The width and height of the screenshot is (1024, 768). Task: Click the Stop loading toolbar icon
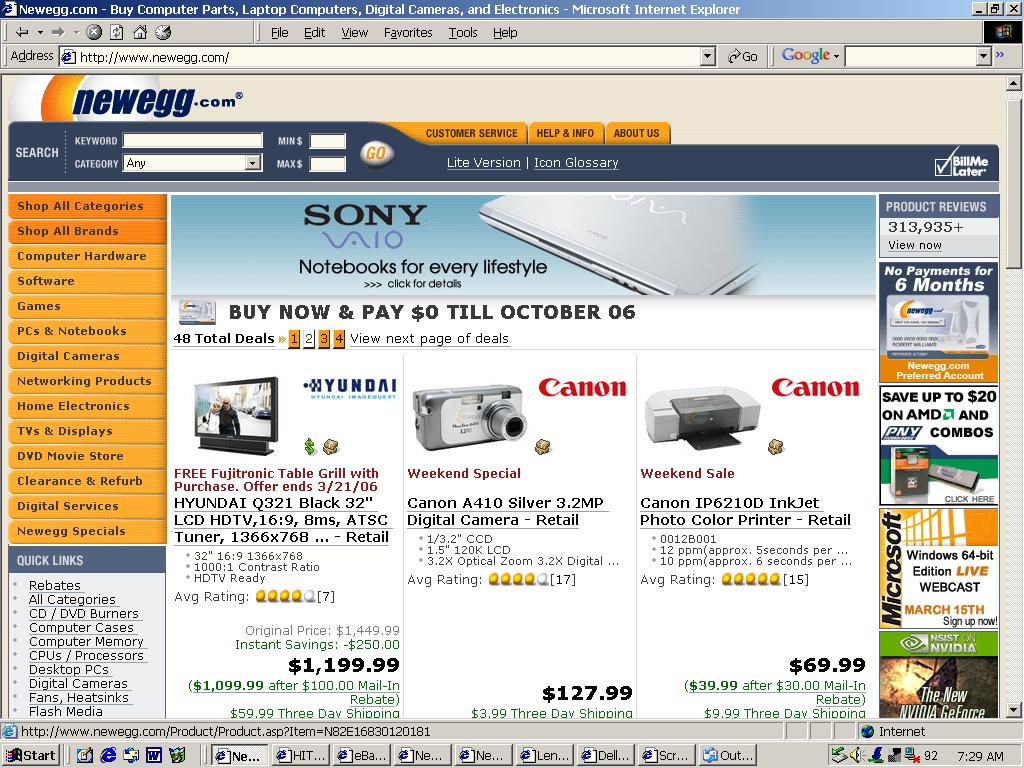[94, 32]
